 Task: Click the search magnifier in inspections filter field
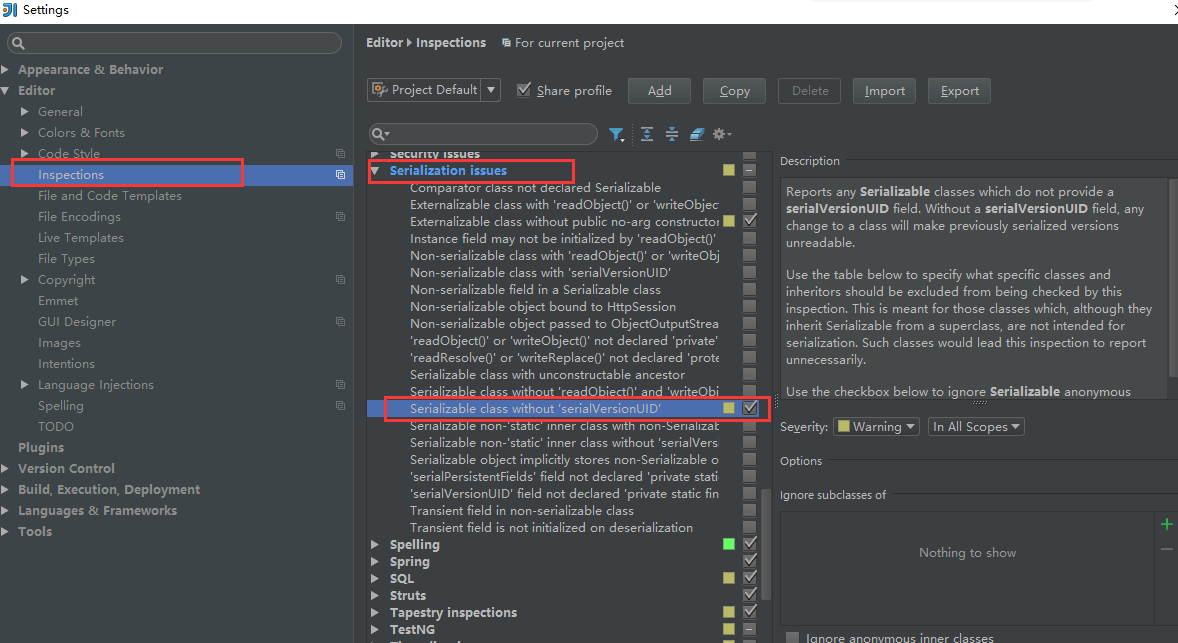point(380,134)
